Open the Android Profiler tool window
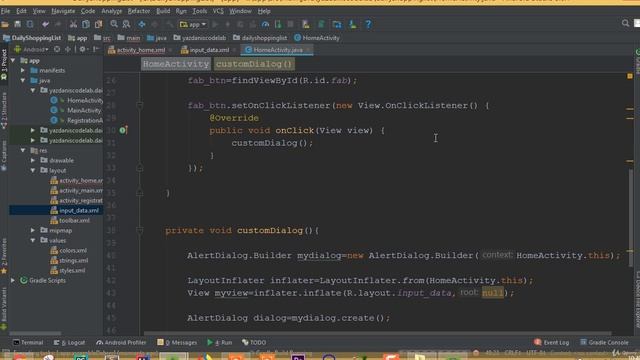 (121, 342)
